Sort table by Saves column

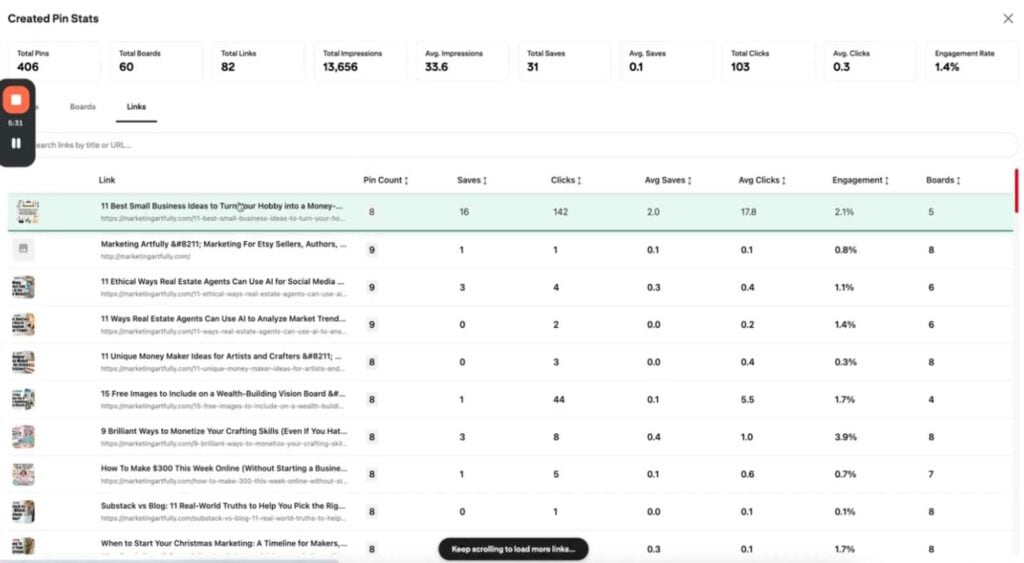(x=472, y=180)
